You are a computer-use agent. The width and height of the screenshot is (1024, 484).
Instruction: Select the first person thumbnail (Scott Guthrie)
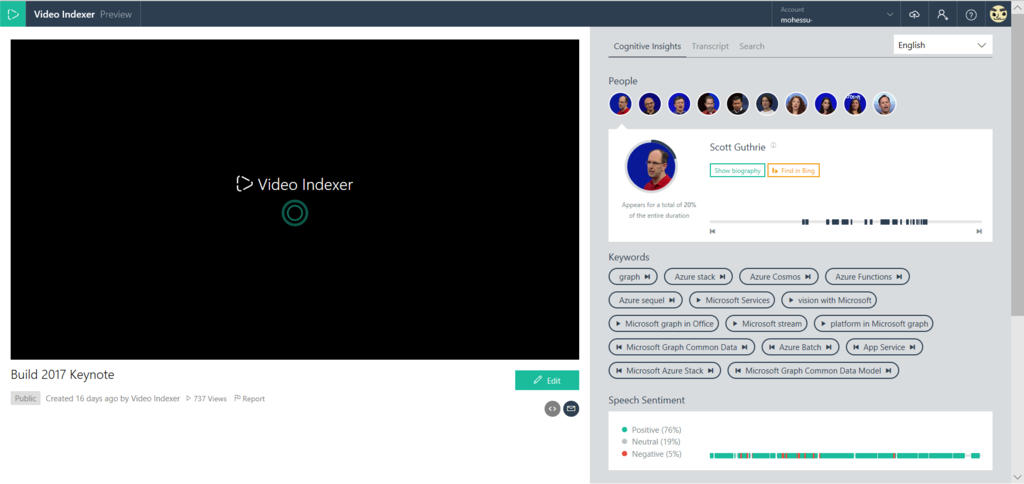620,103
